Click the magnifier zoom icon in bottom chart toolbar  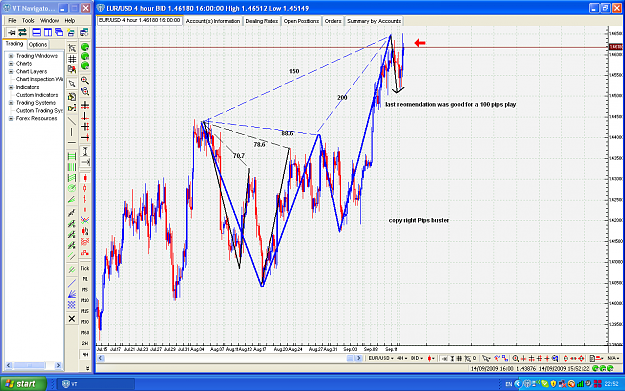pos(515,358)
